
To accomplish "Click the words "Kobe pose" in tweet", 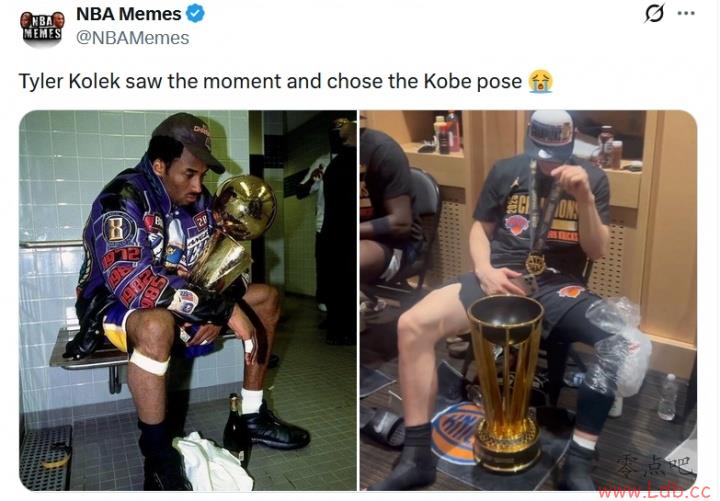I will click(472, 82).
